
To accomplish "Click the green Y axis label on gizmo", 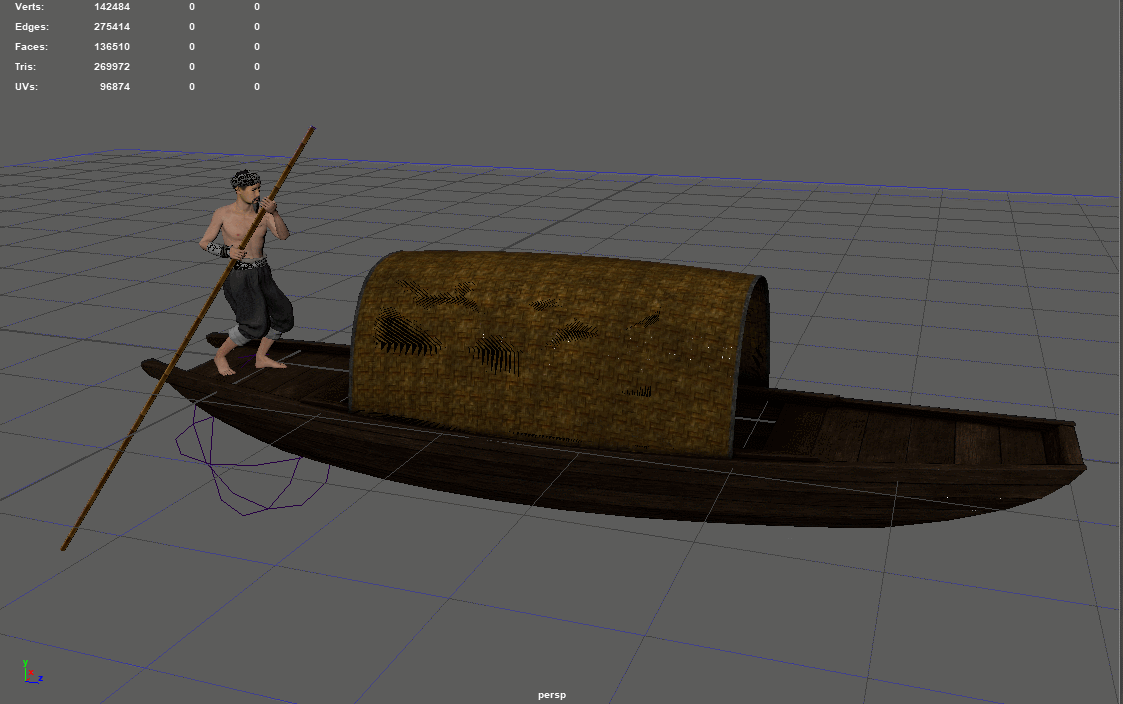I will click(25, 663).
